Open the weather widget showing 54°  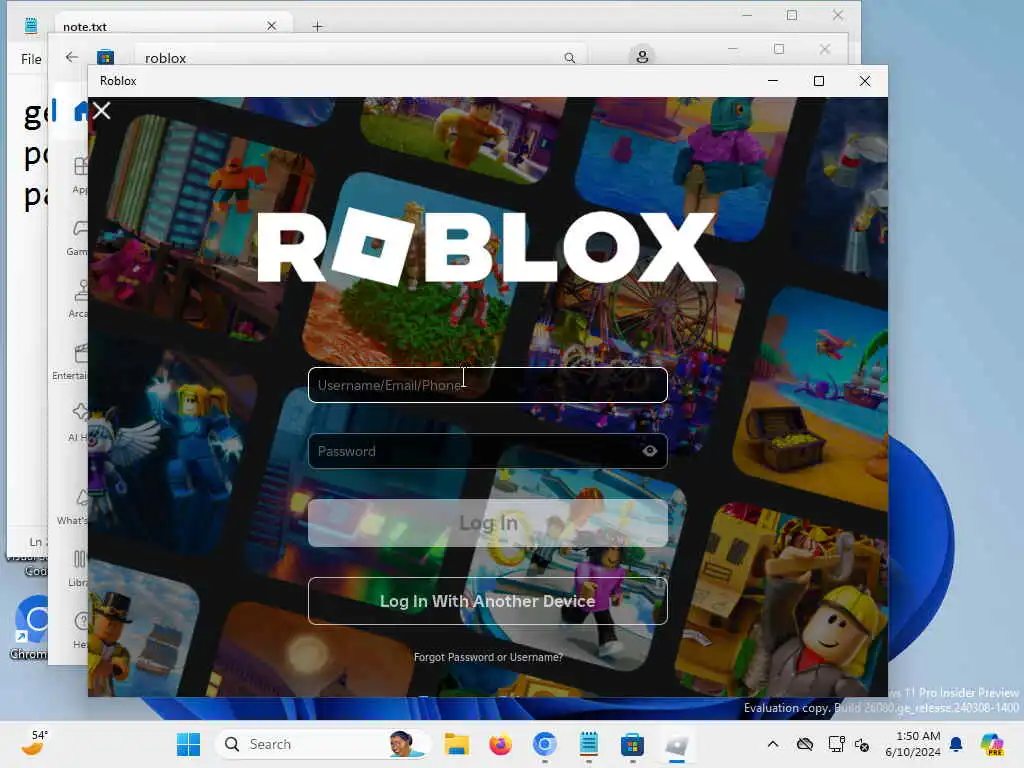34,743
